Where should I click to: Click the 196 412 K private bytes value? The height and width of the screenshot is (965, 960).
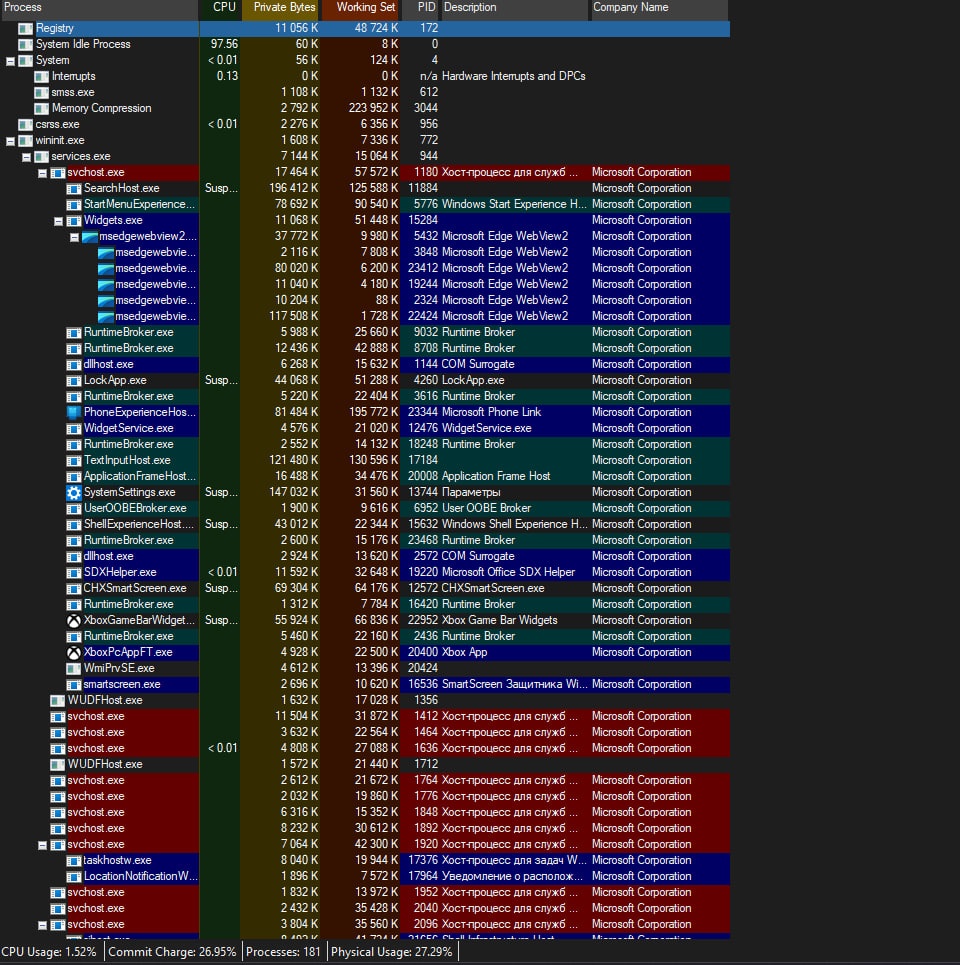coord(294,188)
